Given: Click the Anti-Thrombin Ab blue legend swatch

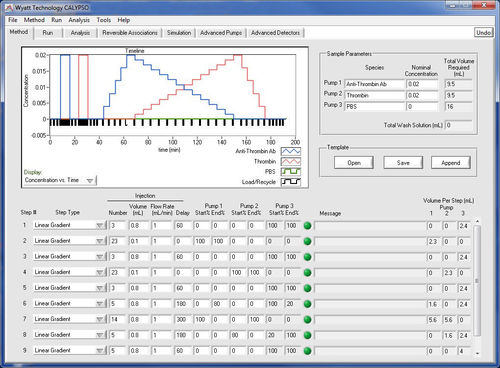Looking at the screenshot, I should [x=291, y=151].
